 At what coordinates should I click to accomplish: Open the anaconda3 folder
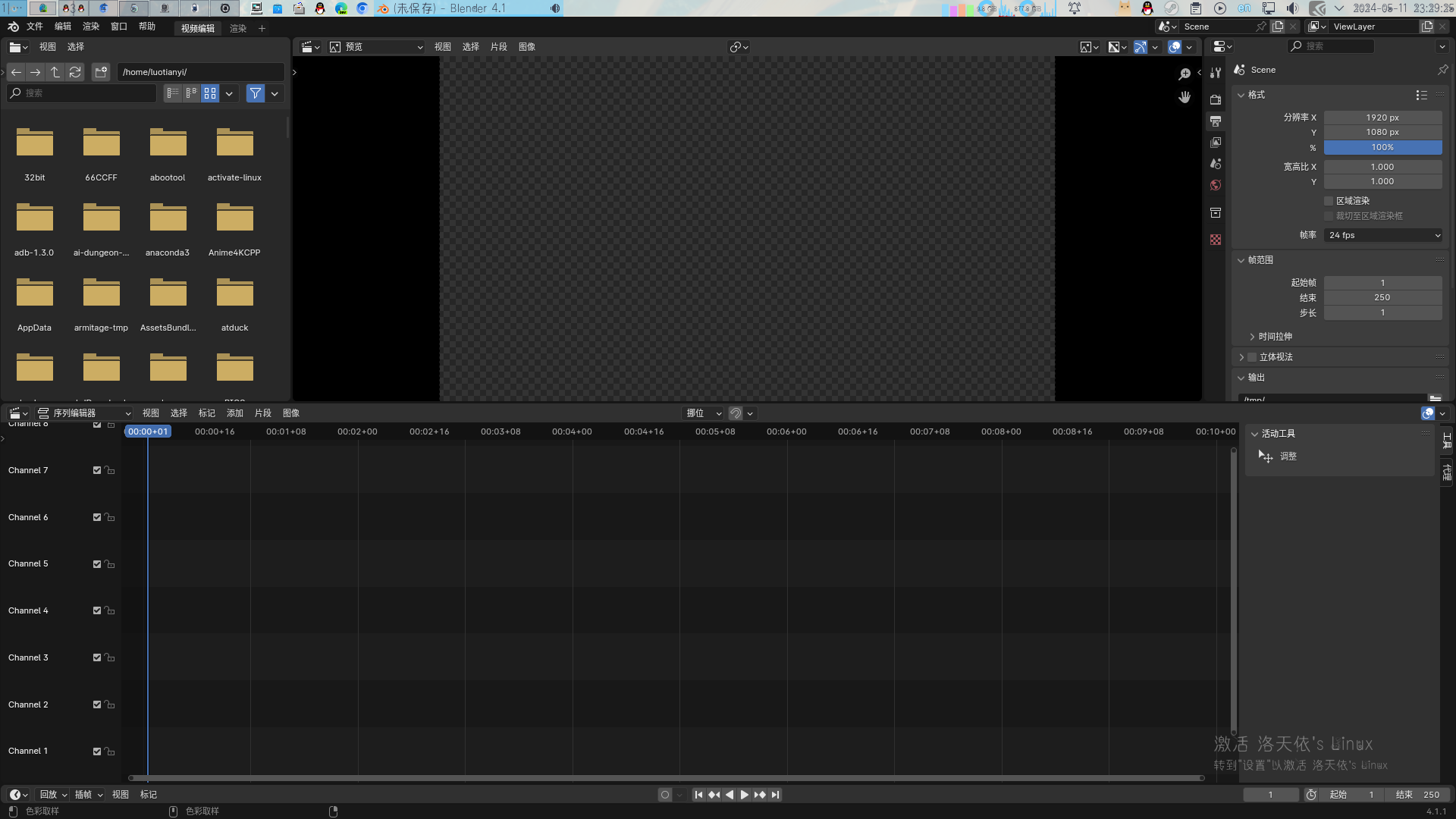coord(168,220)
